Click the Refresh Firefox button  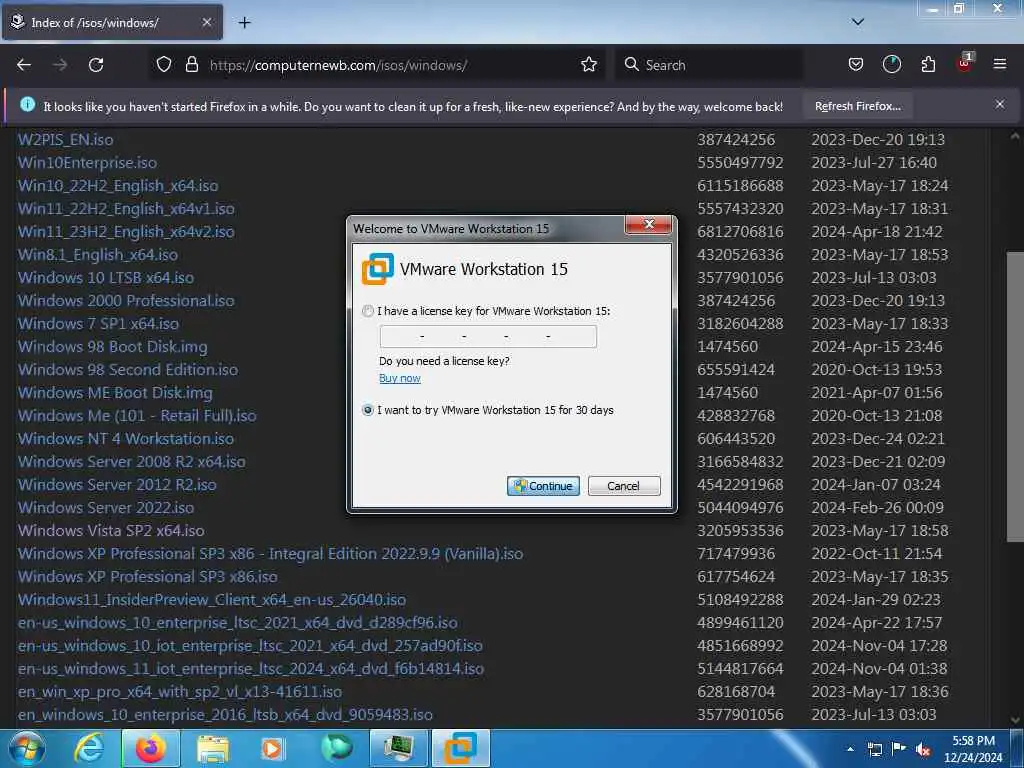click(x=857, y=106)
